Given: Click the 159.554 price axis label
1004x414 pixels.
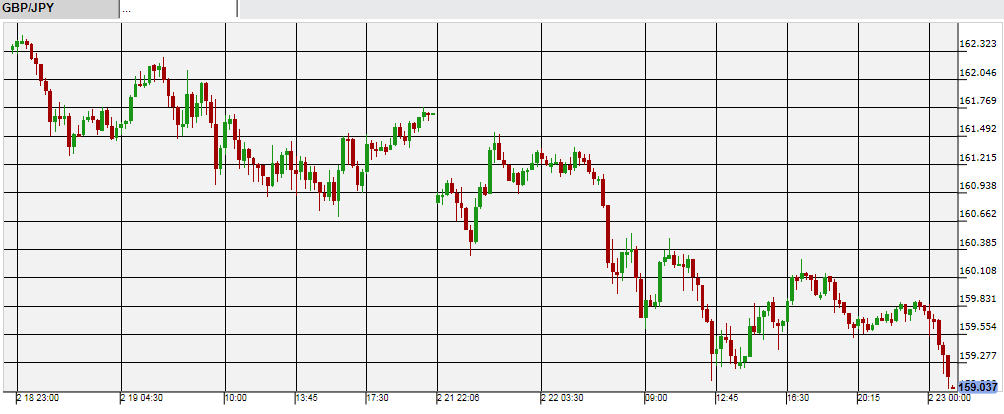Looking at the screenshot, I should [979, 327].
